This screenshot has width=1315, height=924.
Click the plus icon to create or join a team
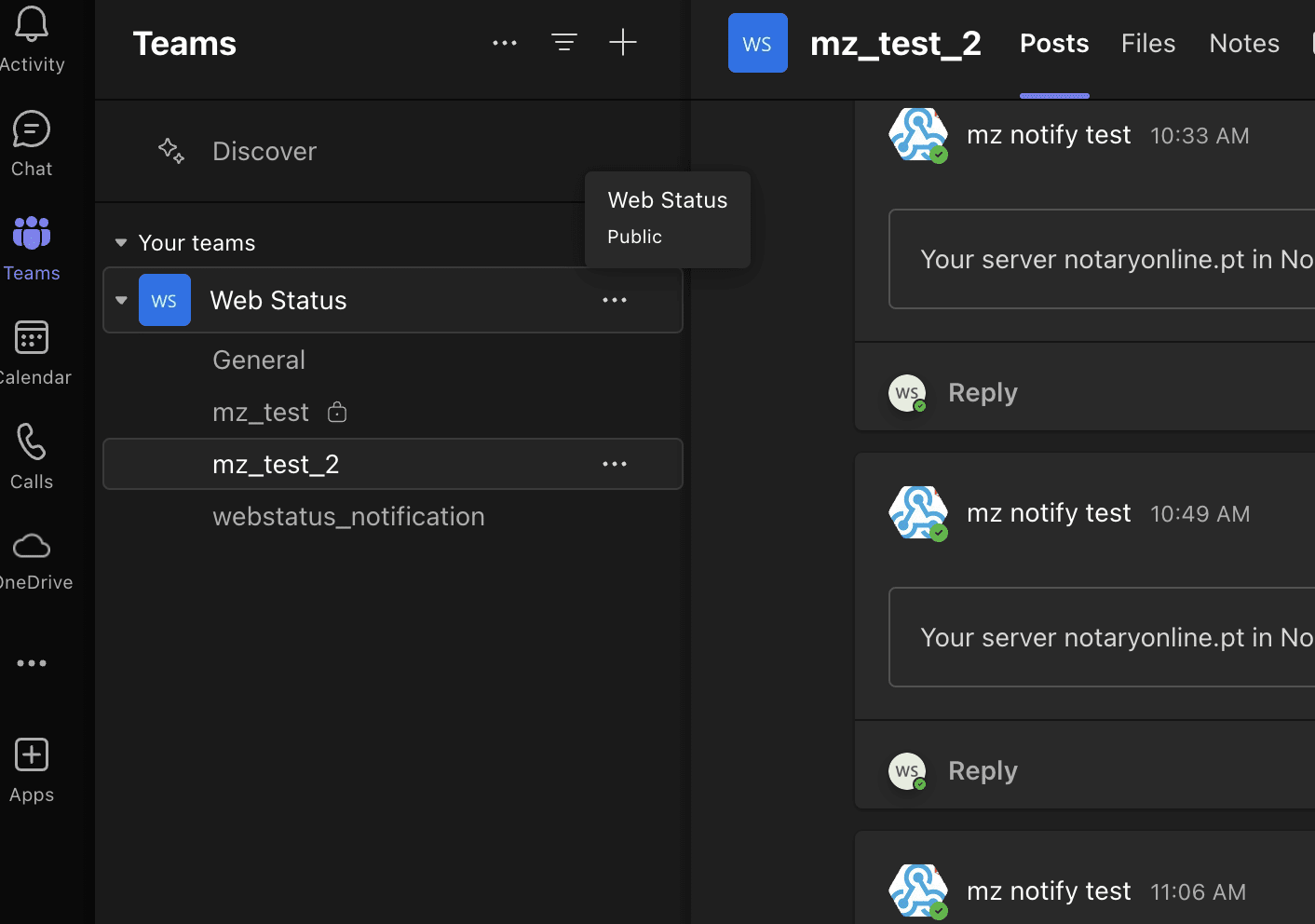(x=622, y=43)
